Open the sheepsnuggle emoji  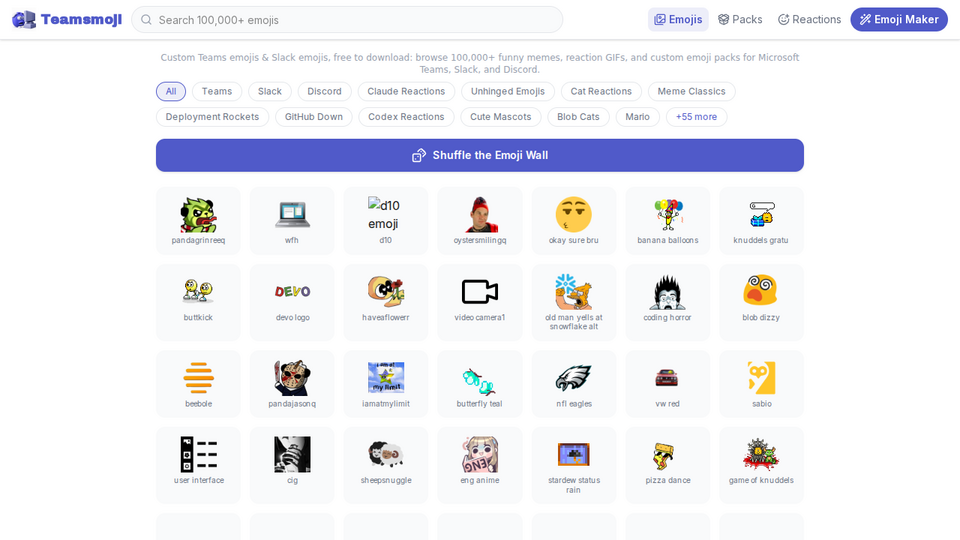tap(386, 465)
